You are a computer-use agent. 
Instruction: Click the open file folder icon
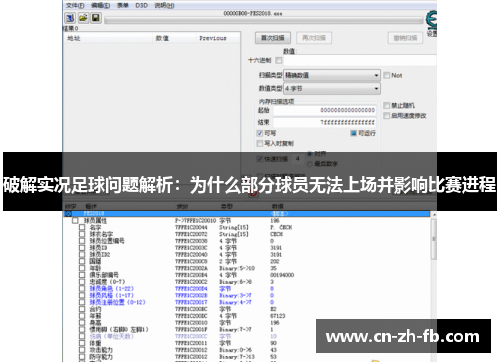[83, 18]
